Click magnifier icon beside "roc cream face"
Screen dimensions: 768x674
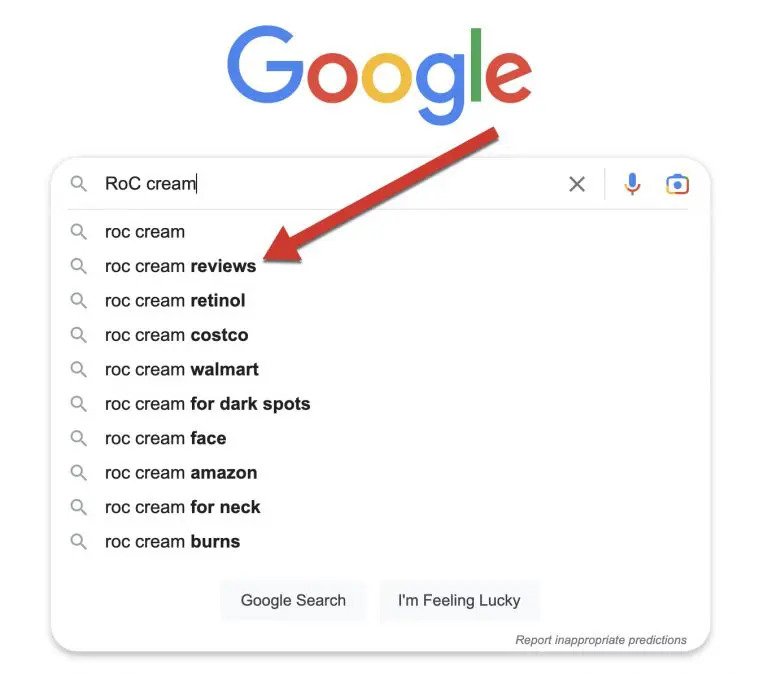click(x=79, y=438)
